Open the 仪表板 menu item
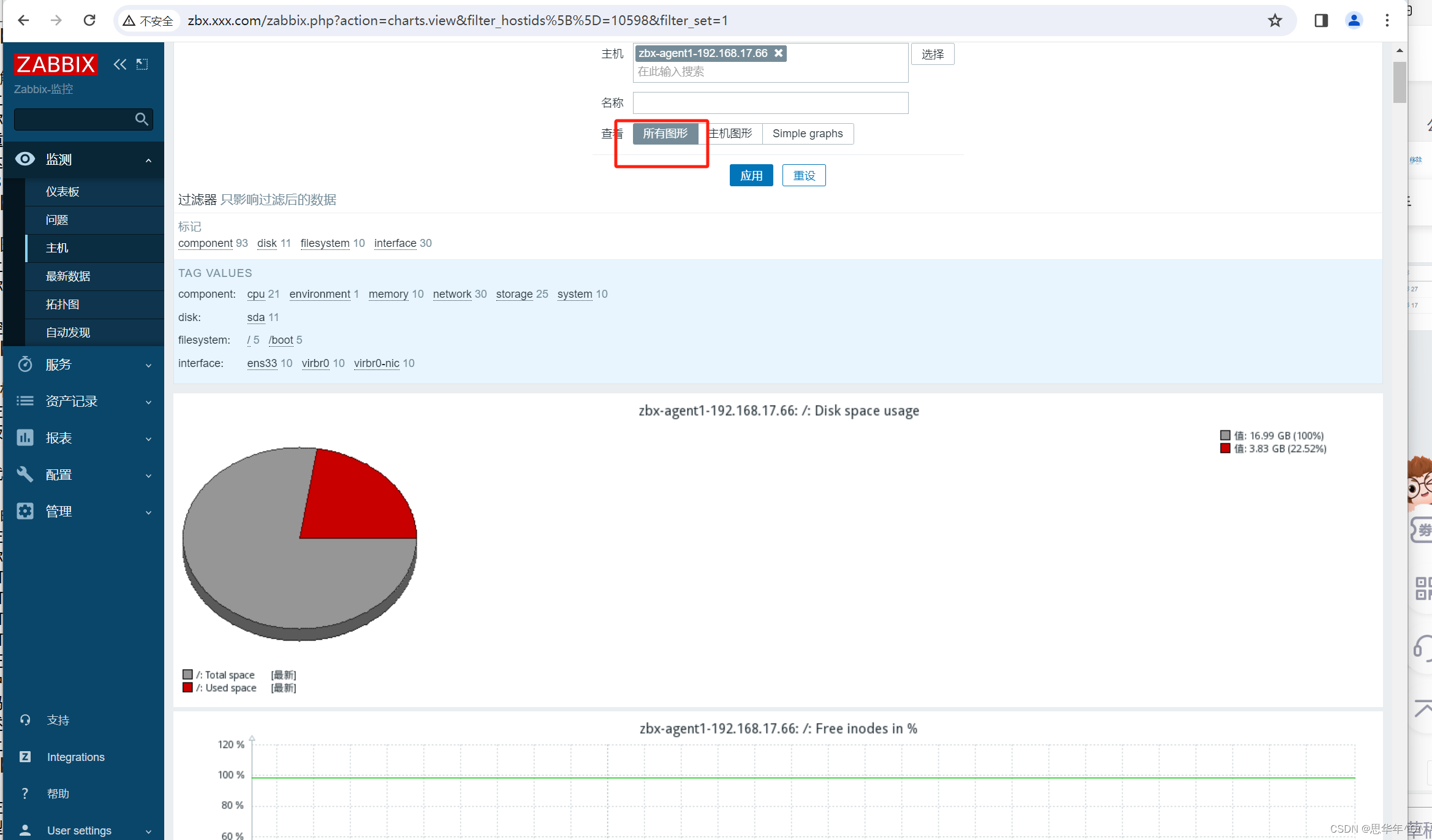Image resolution: width=1432 pixels, height=840 pixels. pyautogui.click(x=63, y=192)
